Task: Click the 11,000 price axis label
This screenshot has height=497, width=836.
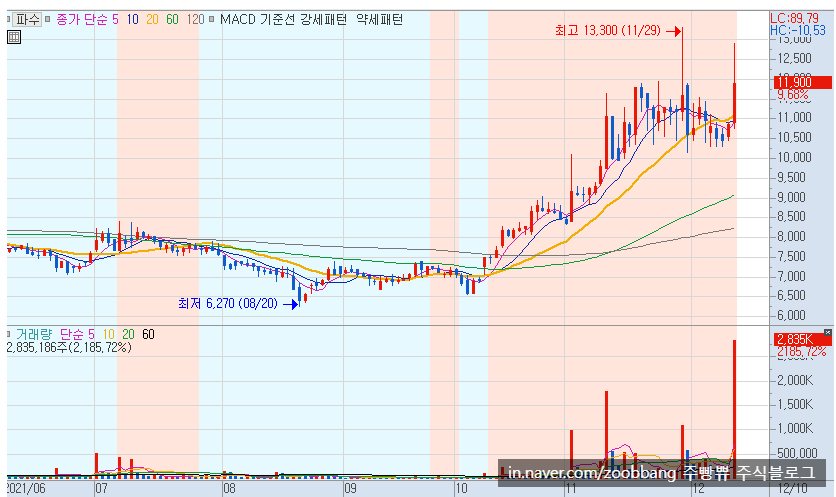Action: pos(794,117)
